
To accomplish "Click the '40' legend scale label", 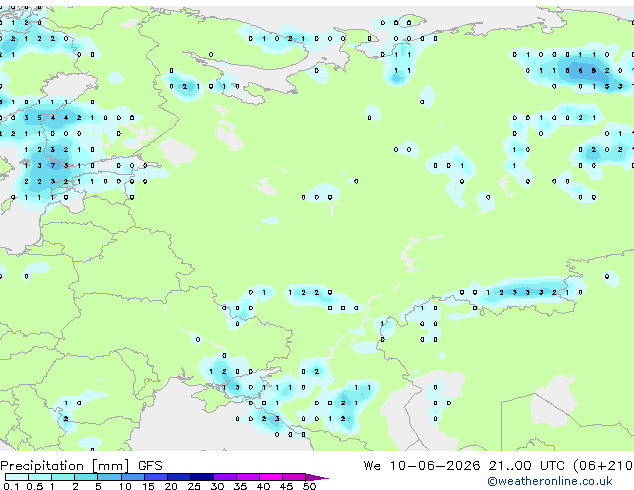I will 263,486.
